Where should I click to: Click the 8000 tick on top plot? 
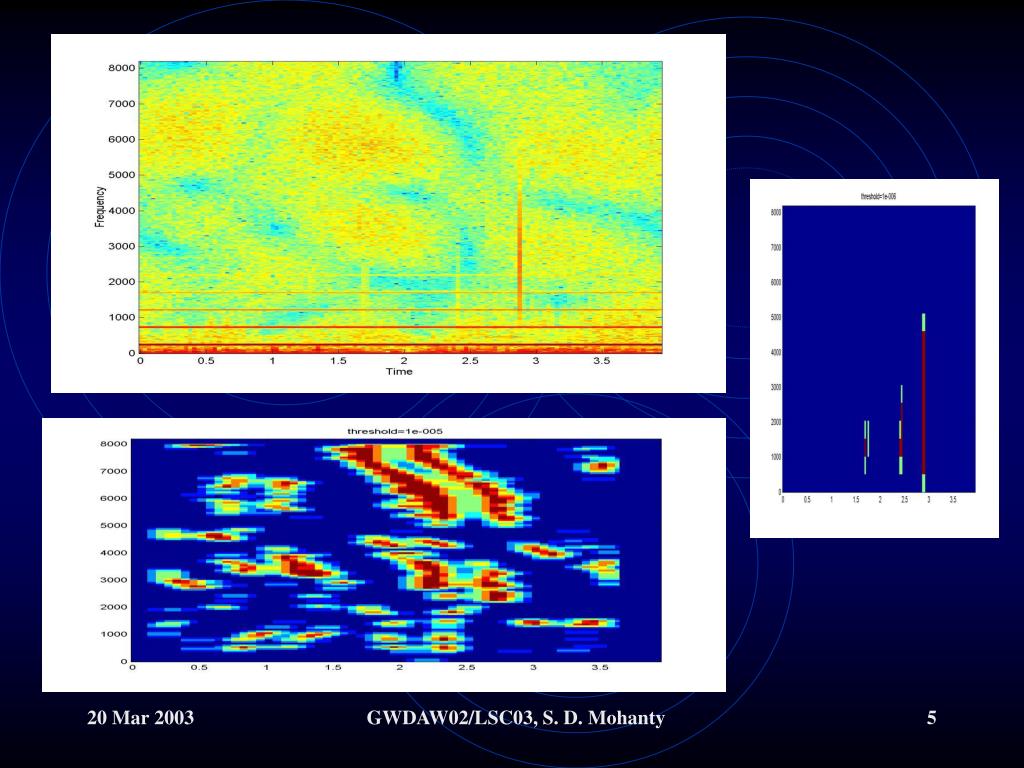(122, 68)
